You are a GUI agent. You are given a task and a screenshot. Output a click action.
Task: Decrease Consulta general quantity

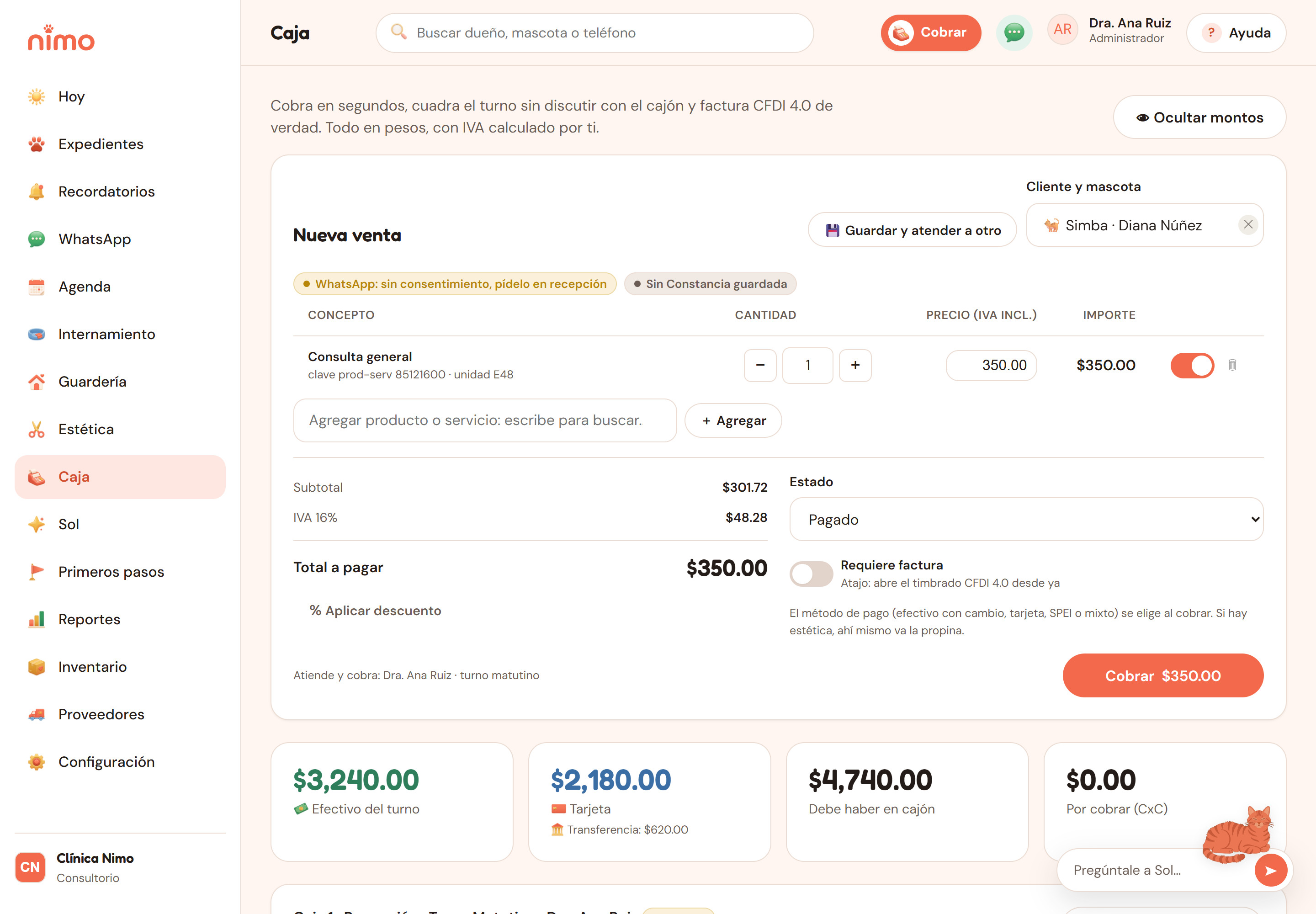point(760,365)
